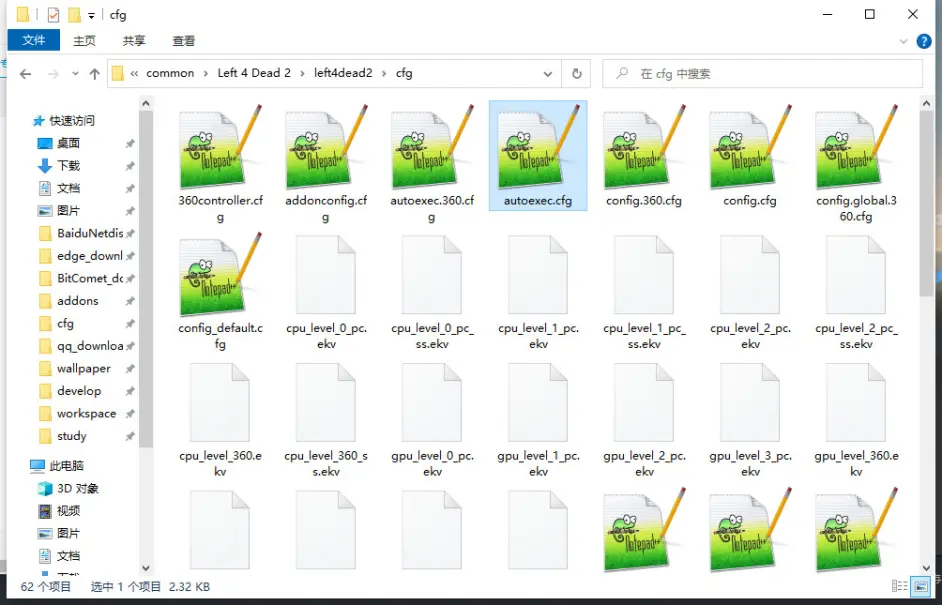Open edge_downl folder in sidebar

pyautogui.click(x=90, y=256)
